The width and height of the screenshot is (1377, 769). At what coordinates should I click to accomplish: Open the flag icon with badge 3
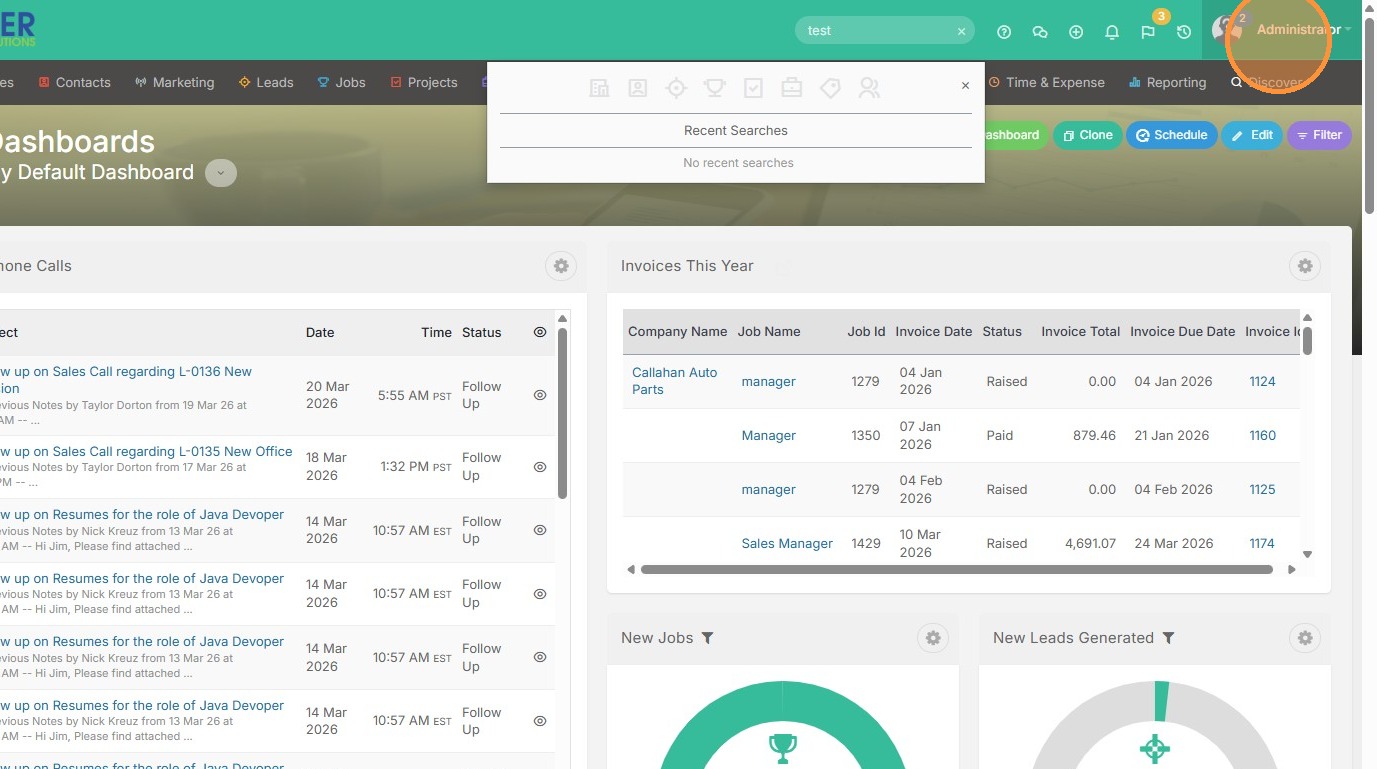pos(1148,32)
